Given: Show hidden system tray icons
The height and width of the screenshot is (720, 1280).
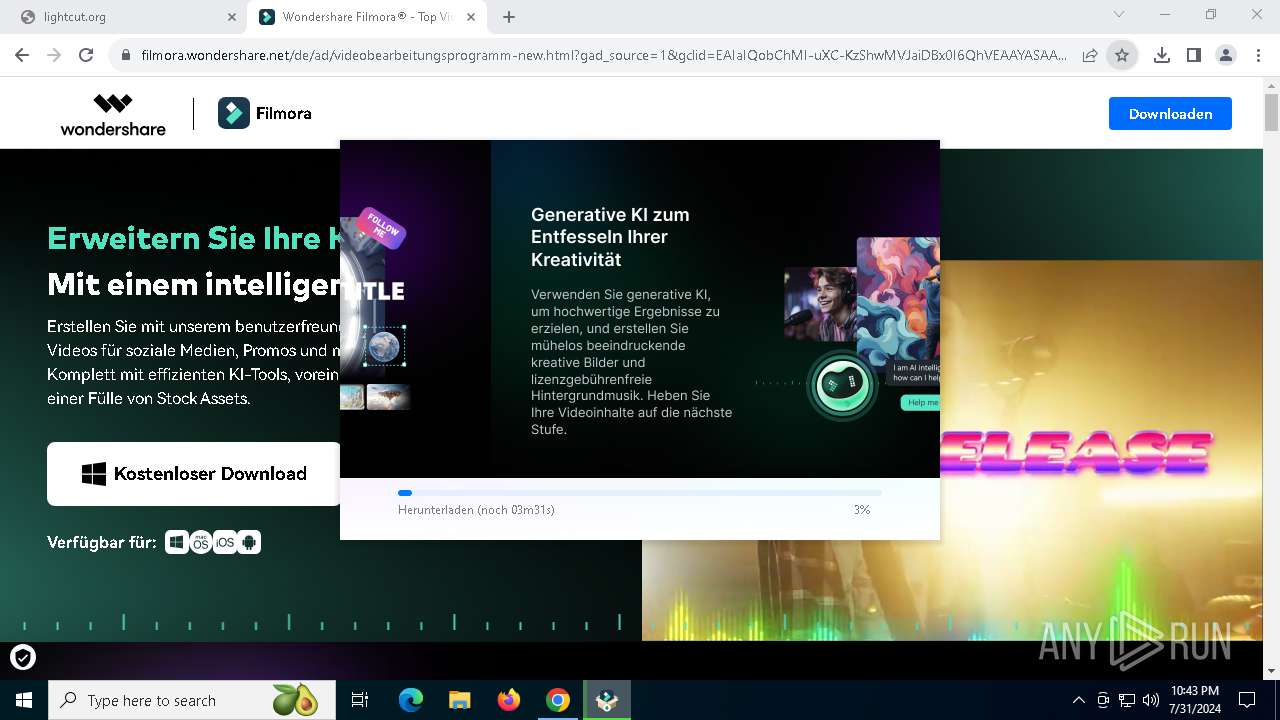Looking at the screenshot, I should [x=1078, y=700].
